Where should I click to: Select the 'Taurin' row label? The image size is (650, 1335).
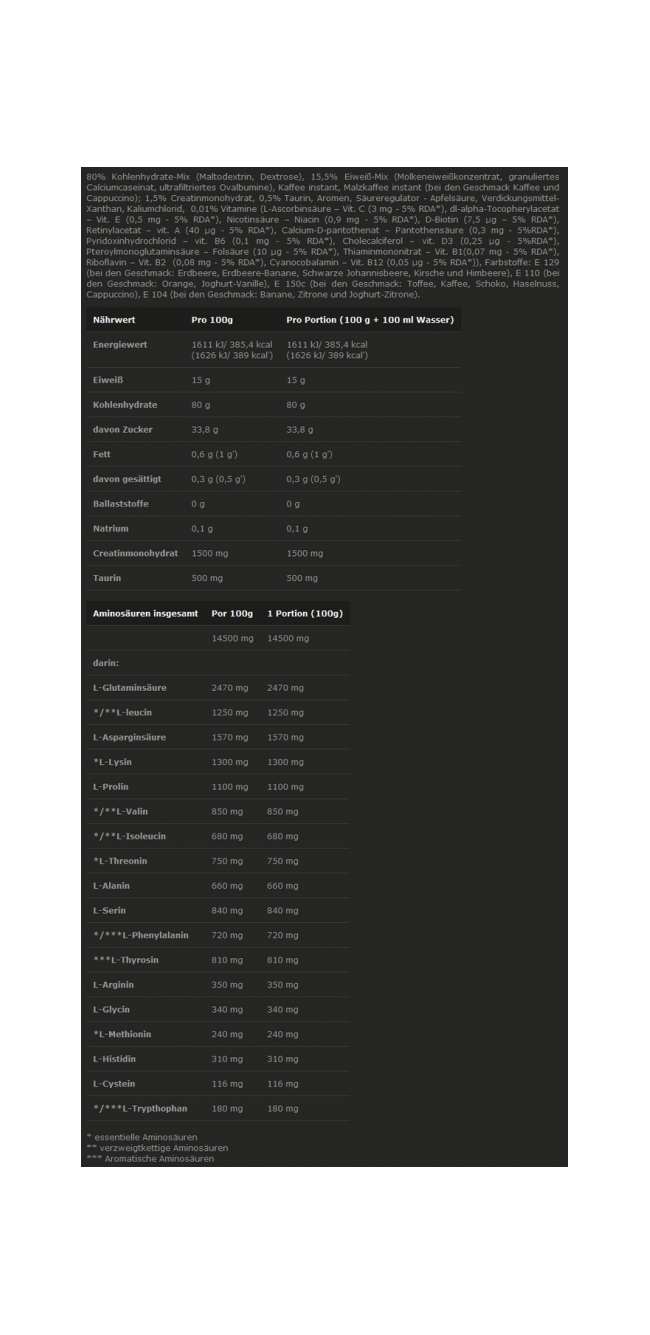click(107, 578)
